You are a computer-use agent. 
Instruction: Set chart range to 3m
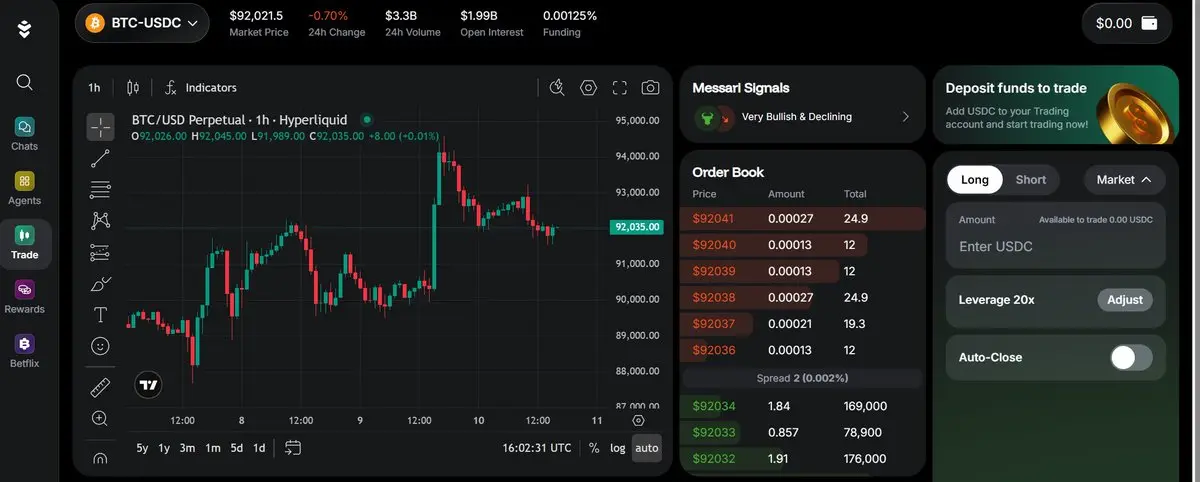tap(187, 448)
